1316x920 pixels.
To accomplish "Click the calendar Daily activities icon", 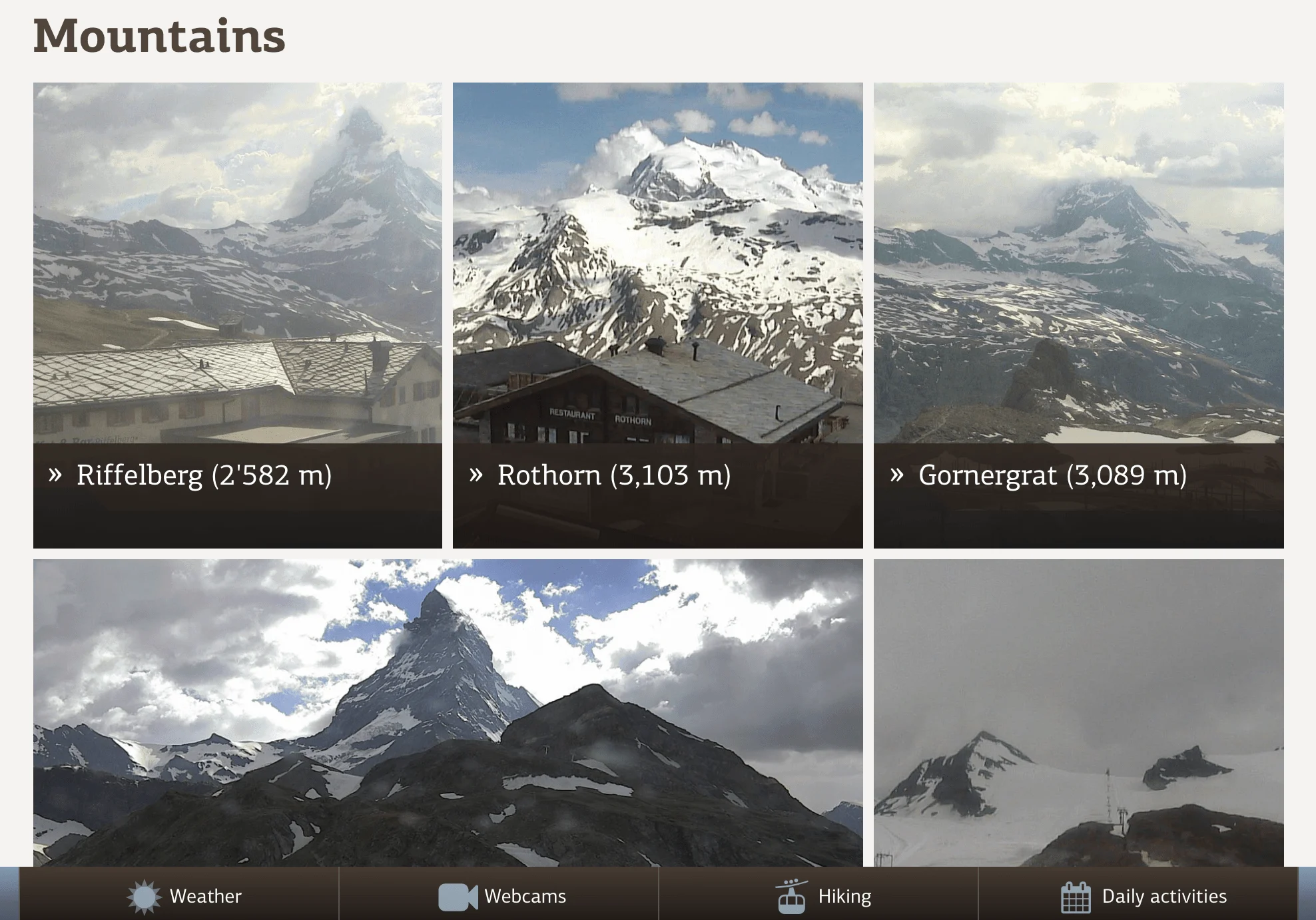I will [x=1076, y=897].
